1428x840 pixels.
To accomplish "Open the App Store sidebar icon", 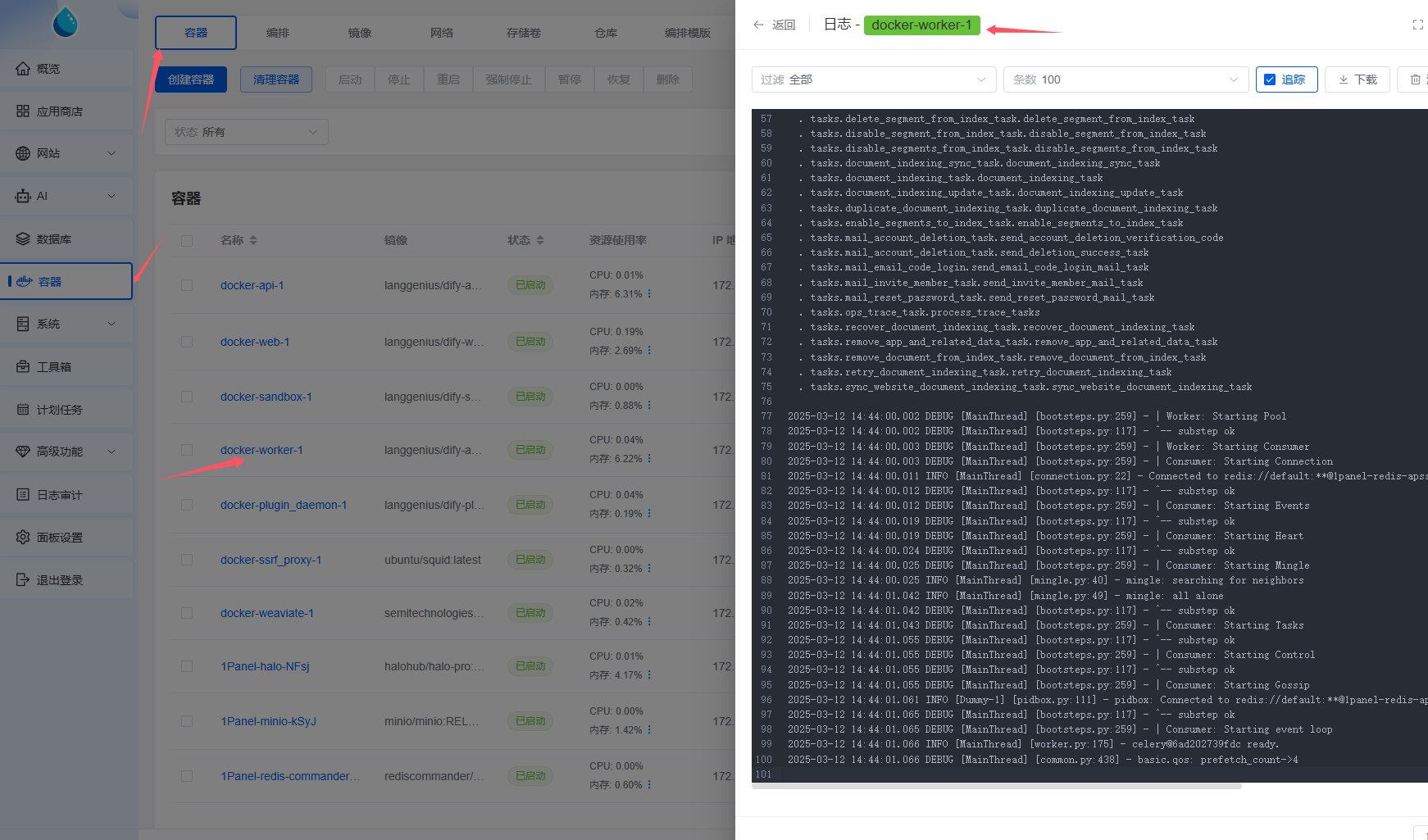I will click(23, 111).
